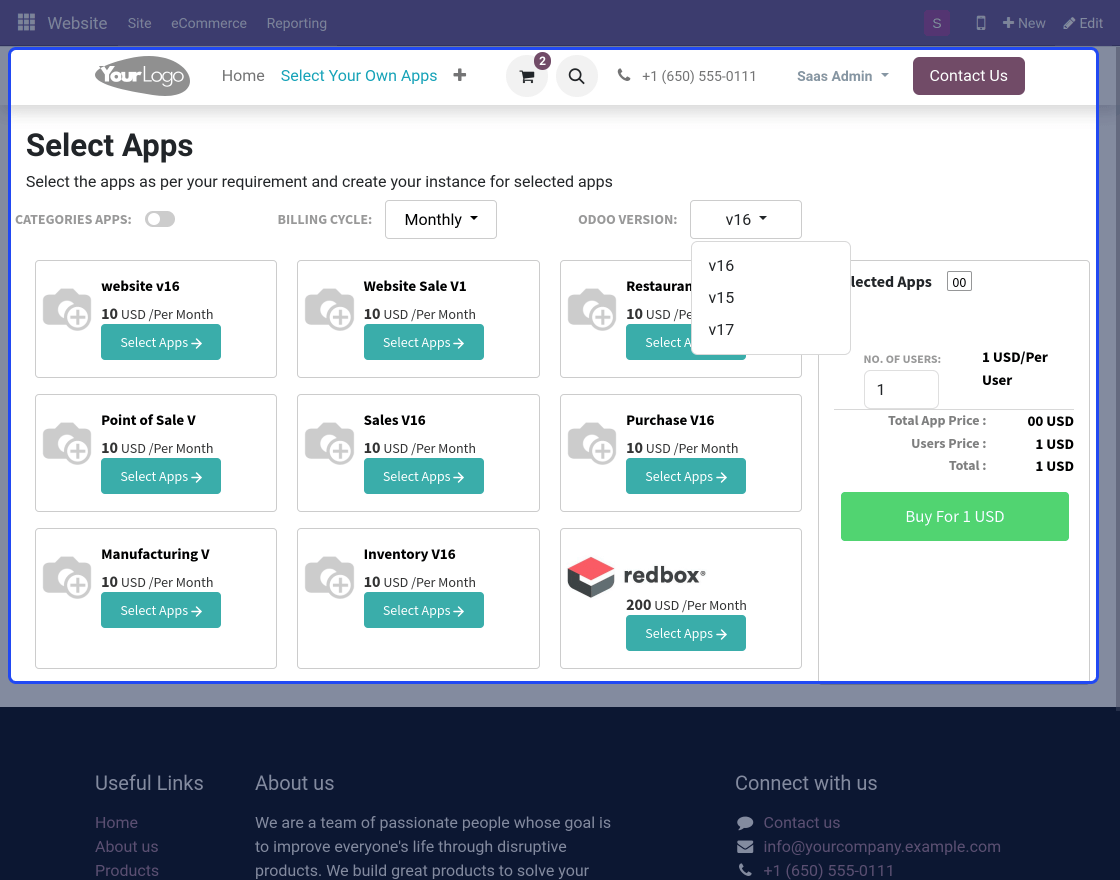Go to Home nav link
This screenshot has width=1120, height=880.
tap(243, 76)
